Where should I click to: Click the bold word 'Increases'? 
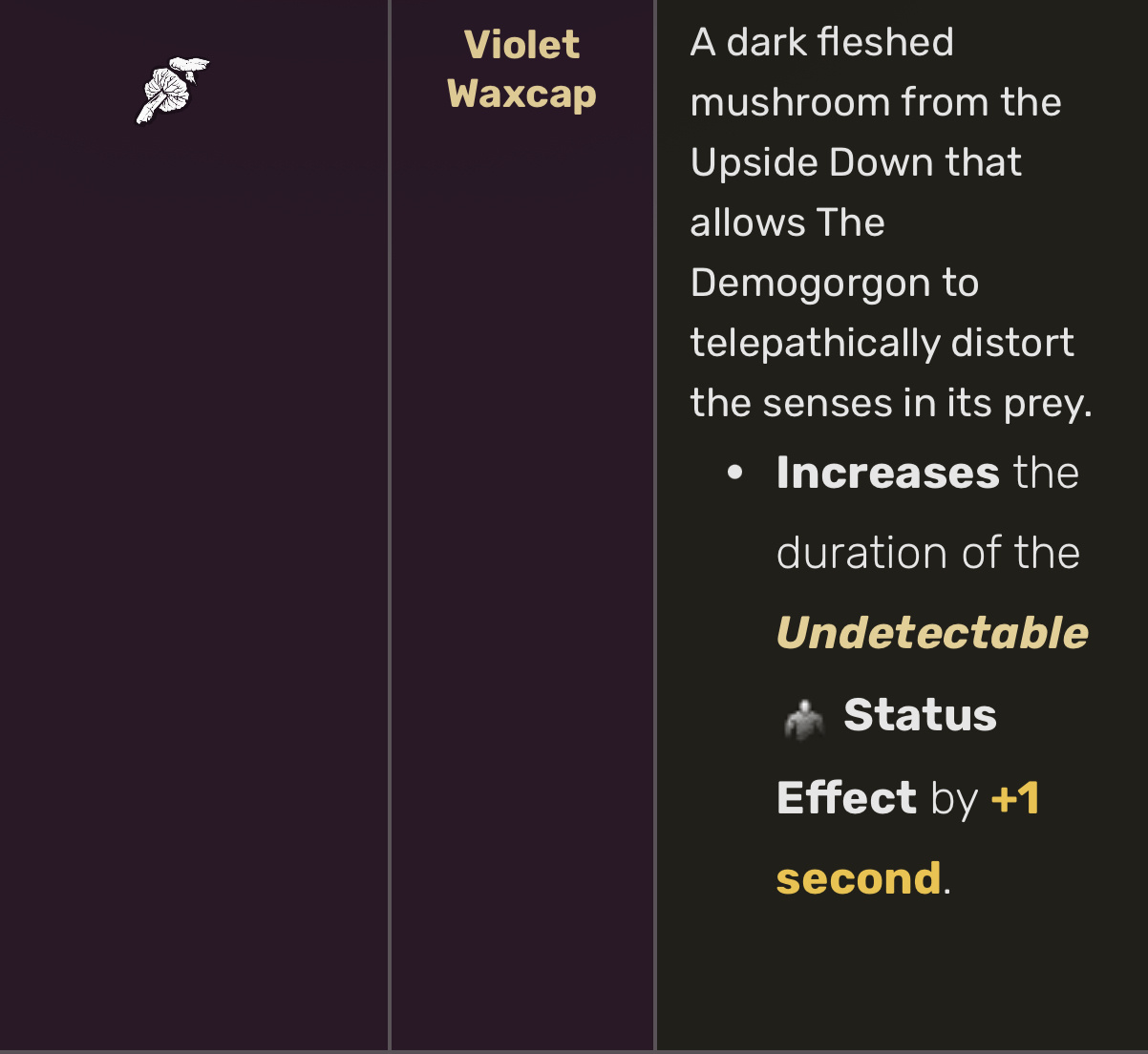click(x=887, y=473)
